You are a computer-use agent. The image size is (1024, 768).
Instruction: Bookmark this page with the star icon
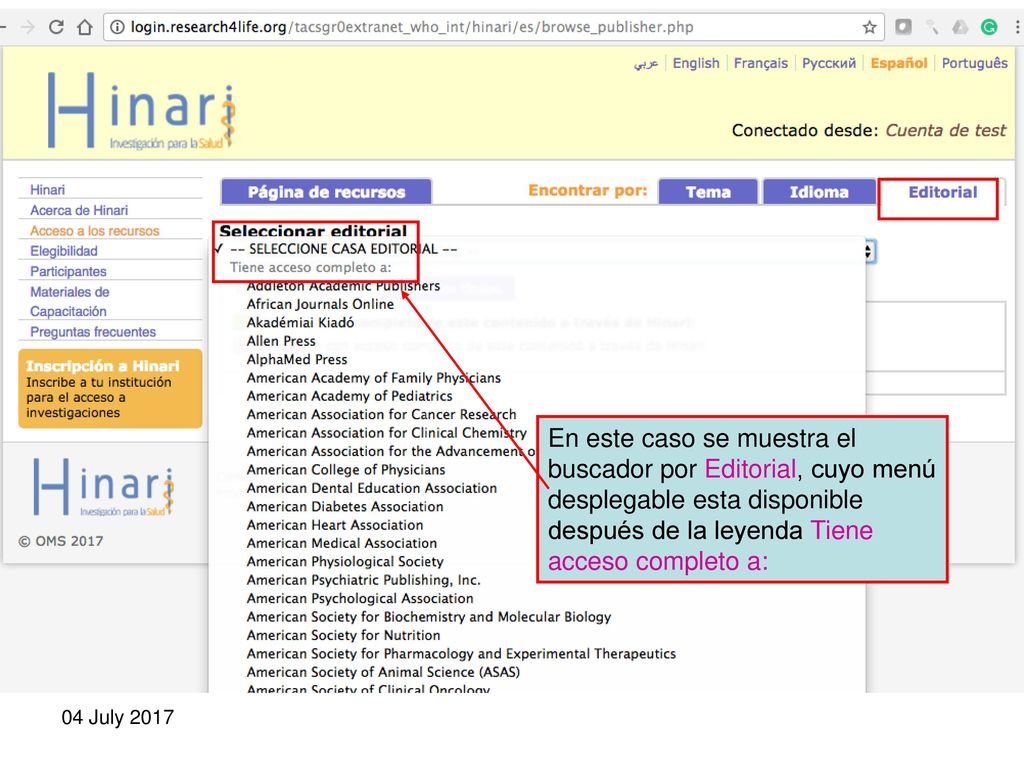(x=869, y=27)
